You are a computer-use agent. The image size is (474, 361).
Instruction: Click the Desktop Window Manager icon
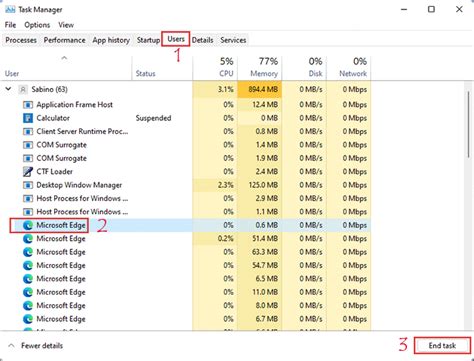coord(28,185)
